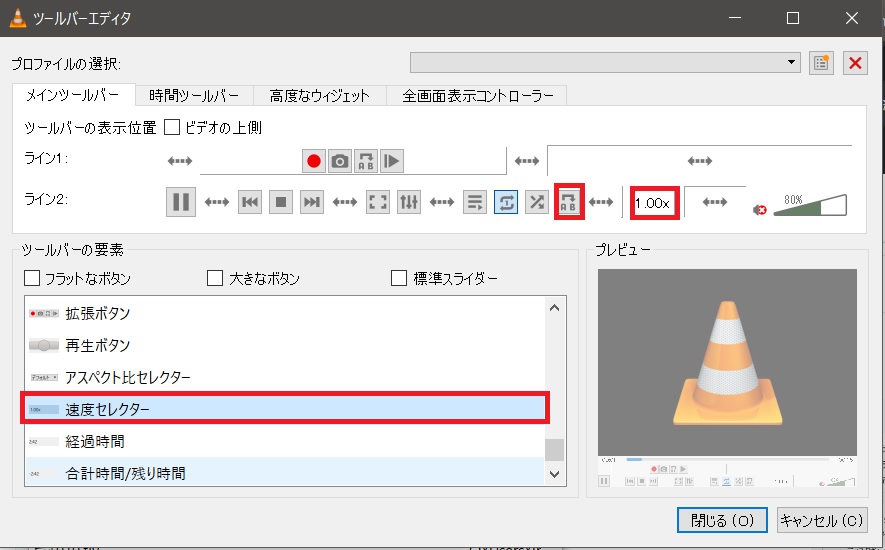This screenshot has height=550, width=885.
Task: Click the loop repeat icon in Line 2
Action: click(x=506, y=202)
